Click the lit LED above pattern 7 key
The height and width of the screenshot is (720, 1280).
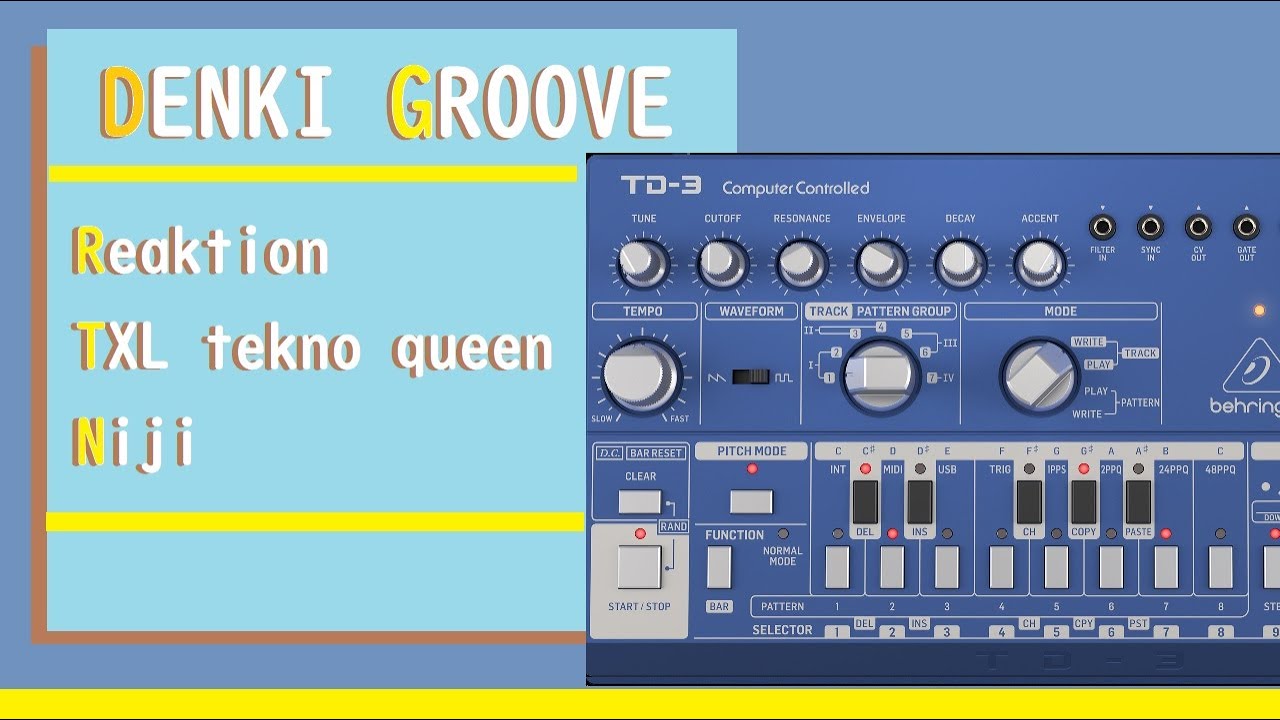(1166, 534)
